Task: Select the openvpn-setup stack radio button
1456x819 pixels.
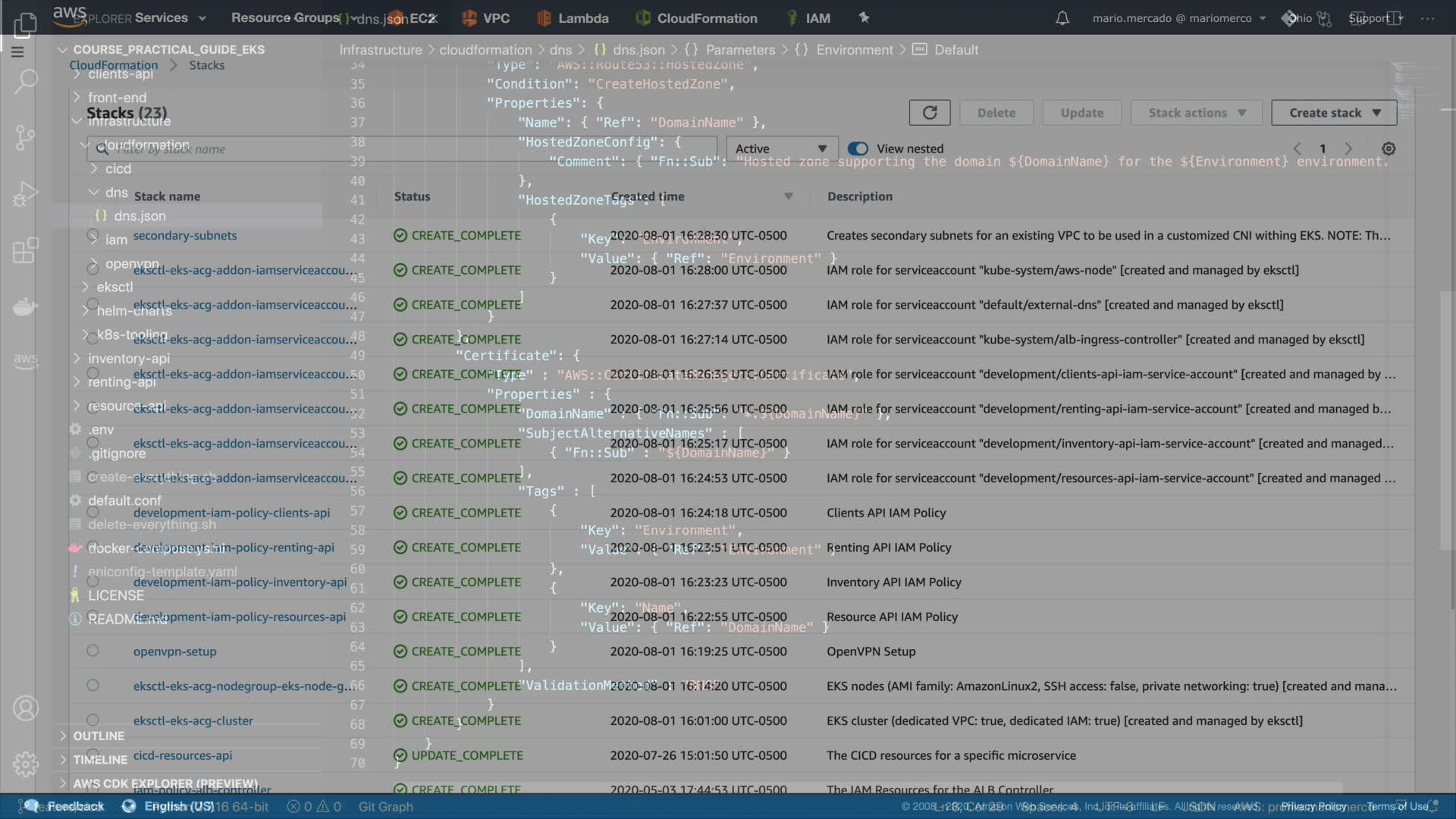Action: coord(93,651)
